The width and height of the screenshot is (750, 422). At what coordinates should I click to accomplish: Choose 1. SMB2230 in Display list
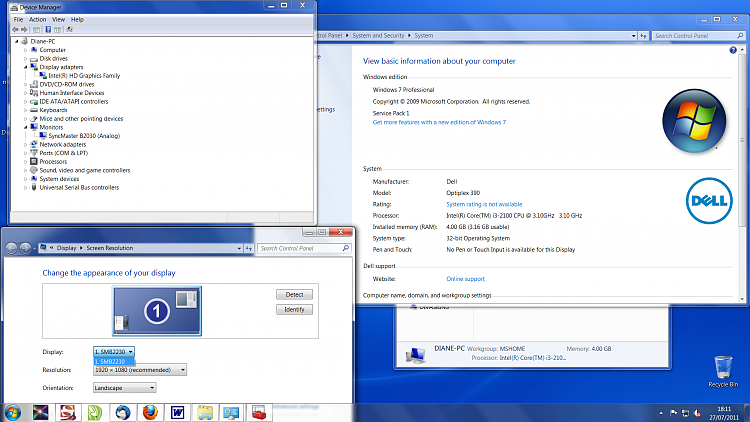point(114,362)
